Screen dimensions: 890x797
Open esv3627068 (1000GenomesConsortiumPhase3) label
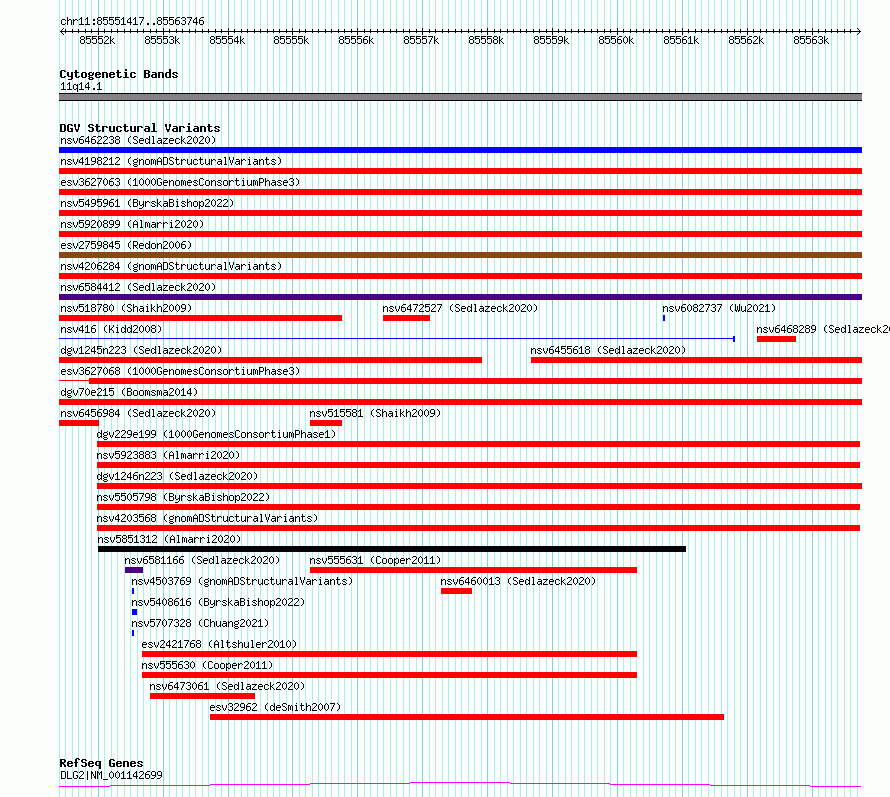point(180,371)
